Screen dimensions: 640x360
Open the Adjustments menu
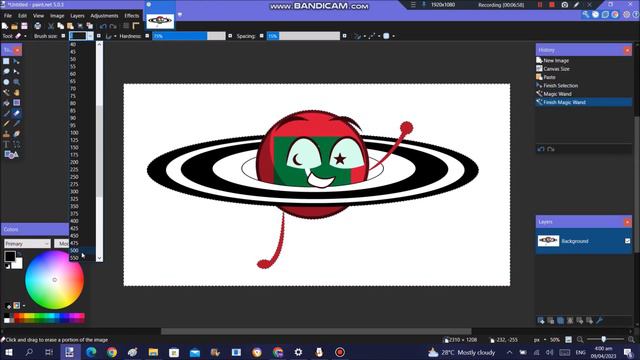click(104, 16)
